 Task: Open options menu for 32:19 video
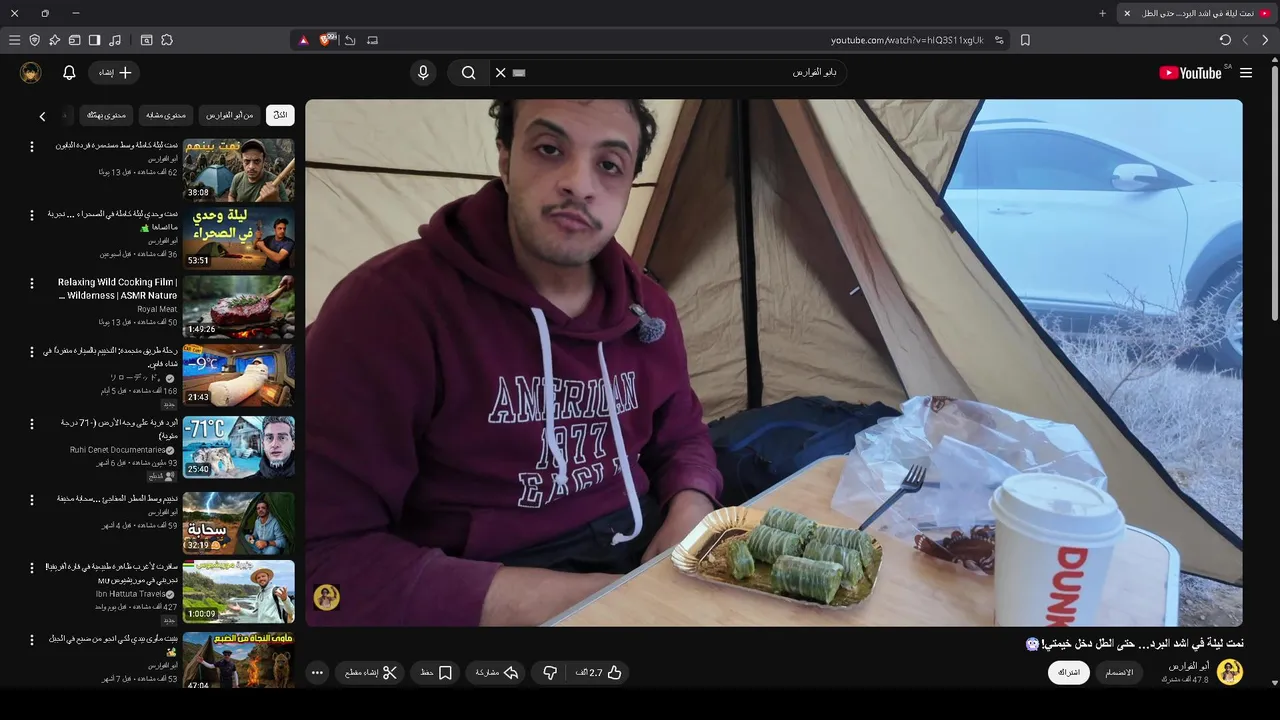tap(31, 499)
